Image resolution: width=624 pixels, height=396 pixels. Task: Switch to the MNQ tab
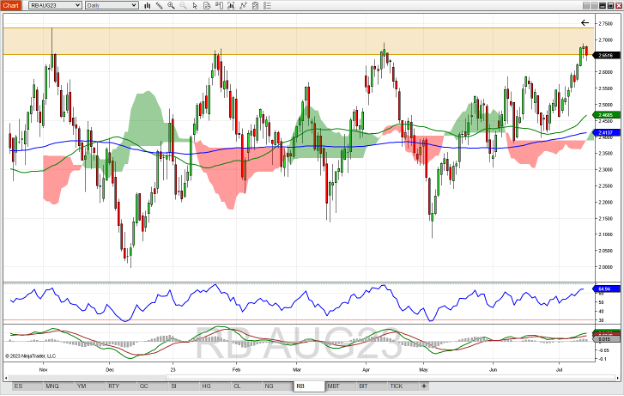[58, 386]
